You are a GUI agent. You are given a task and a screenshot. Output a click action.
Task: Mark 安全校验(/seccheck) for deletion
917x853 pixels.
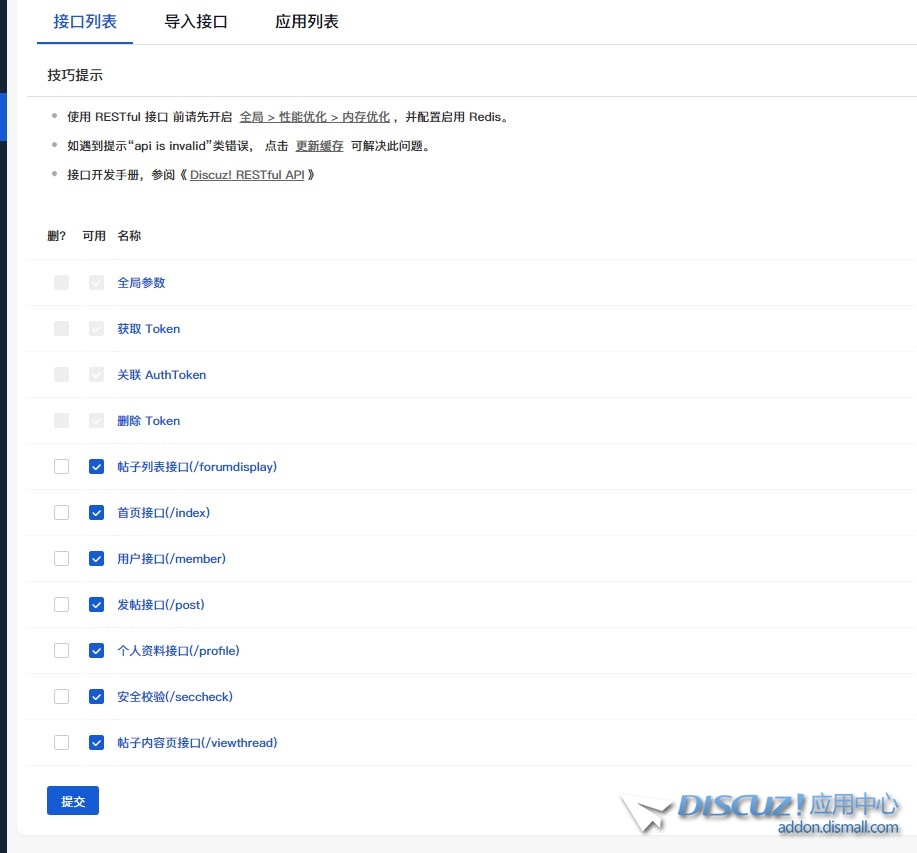[x=61, y=697]
